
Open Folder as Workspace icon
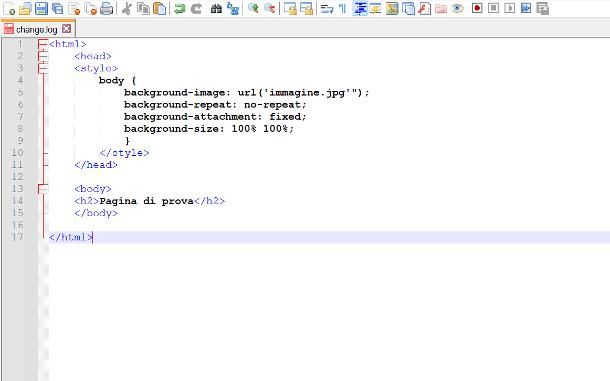[441, 9]
